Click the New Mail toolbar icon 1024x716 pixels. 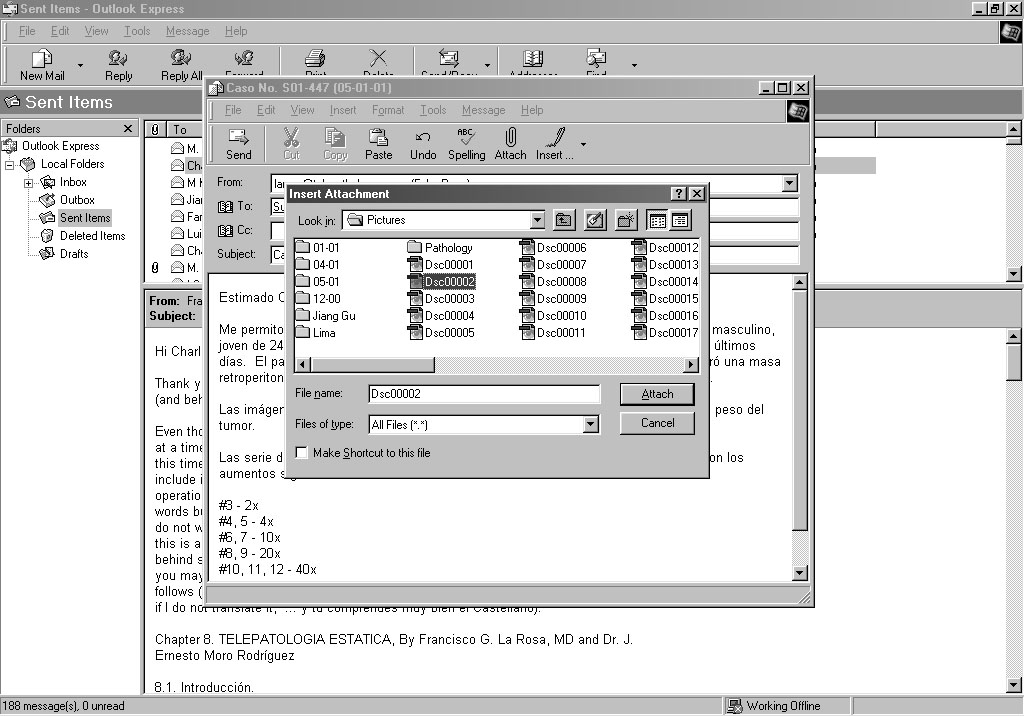click(42, 64)
